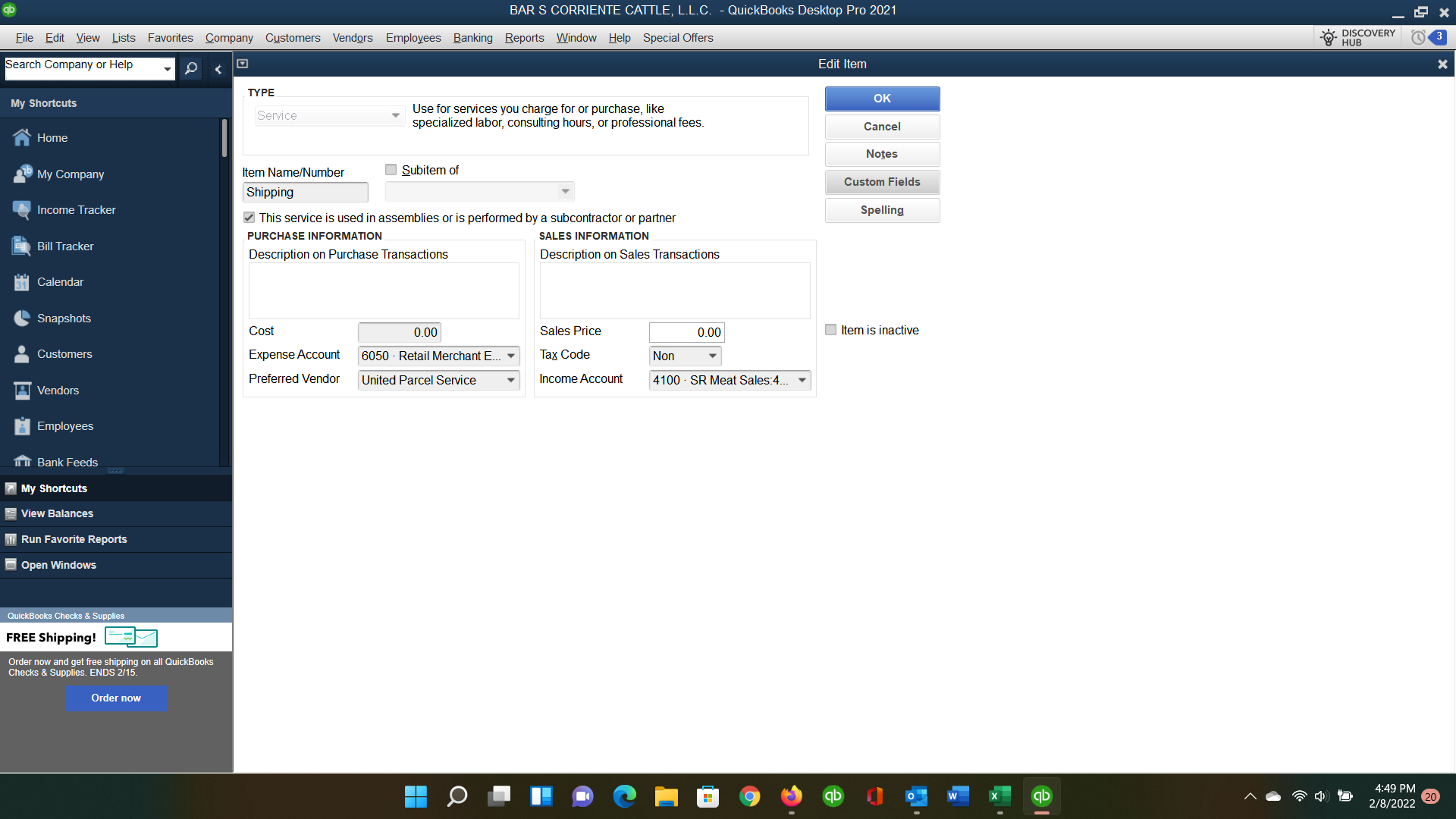The image size is (1456, 819).
Task: Click the QuickBooks Desktop taskbar icon
Action: point(1040,796)
